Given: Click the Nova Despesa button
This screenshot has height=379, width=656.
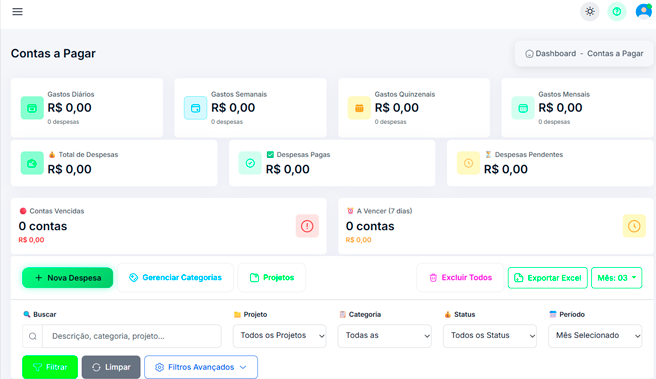Looking at the screenshot, I should pyautogui.click(x=67, y=278).
